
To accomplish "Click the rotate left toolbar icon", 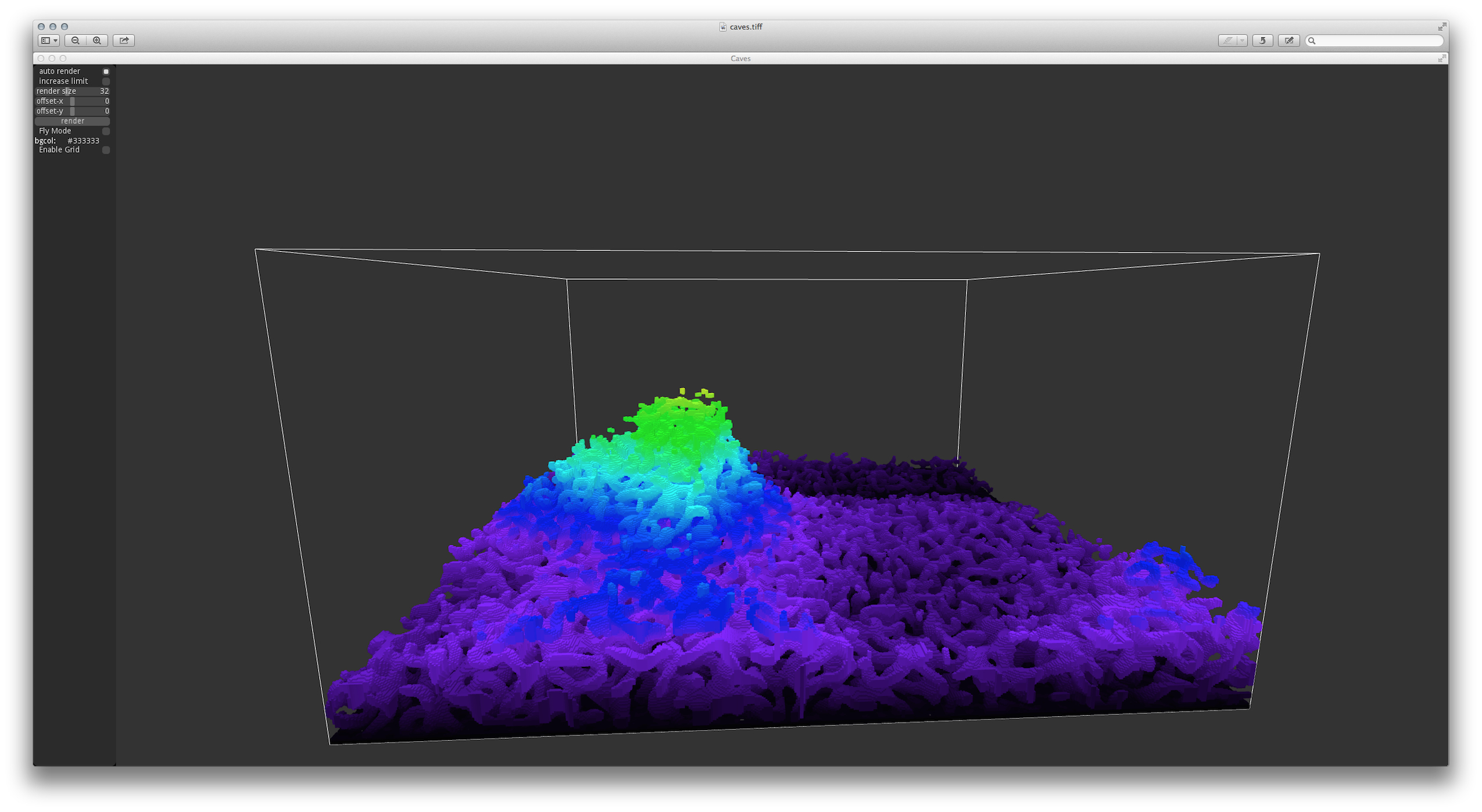I will [x=1262, y=41].
